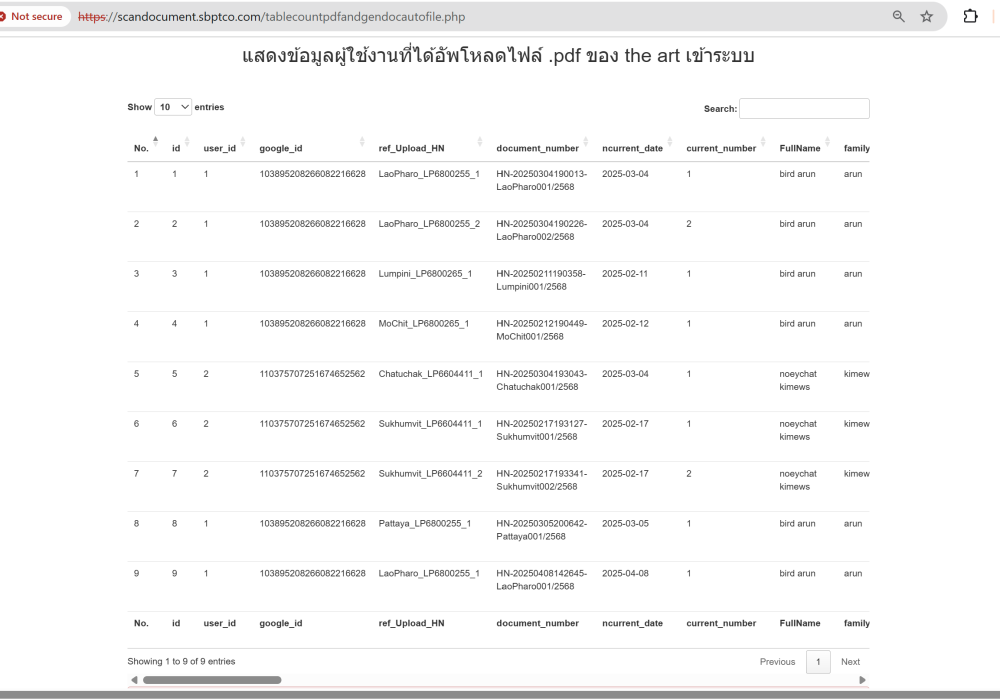Sort by id column header

[176, 148]
